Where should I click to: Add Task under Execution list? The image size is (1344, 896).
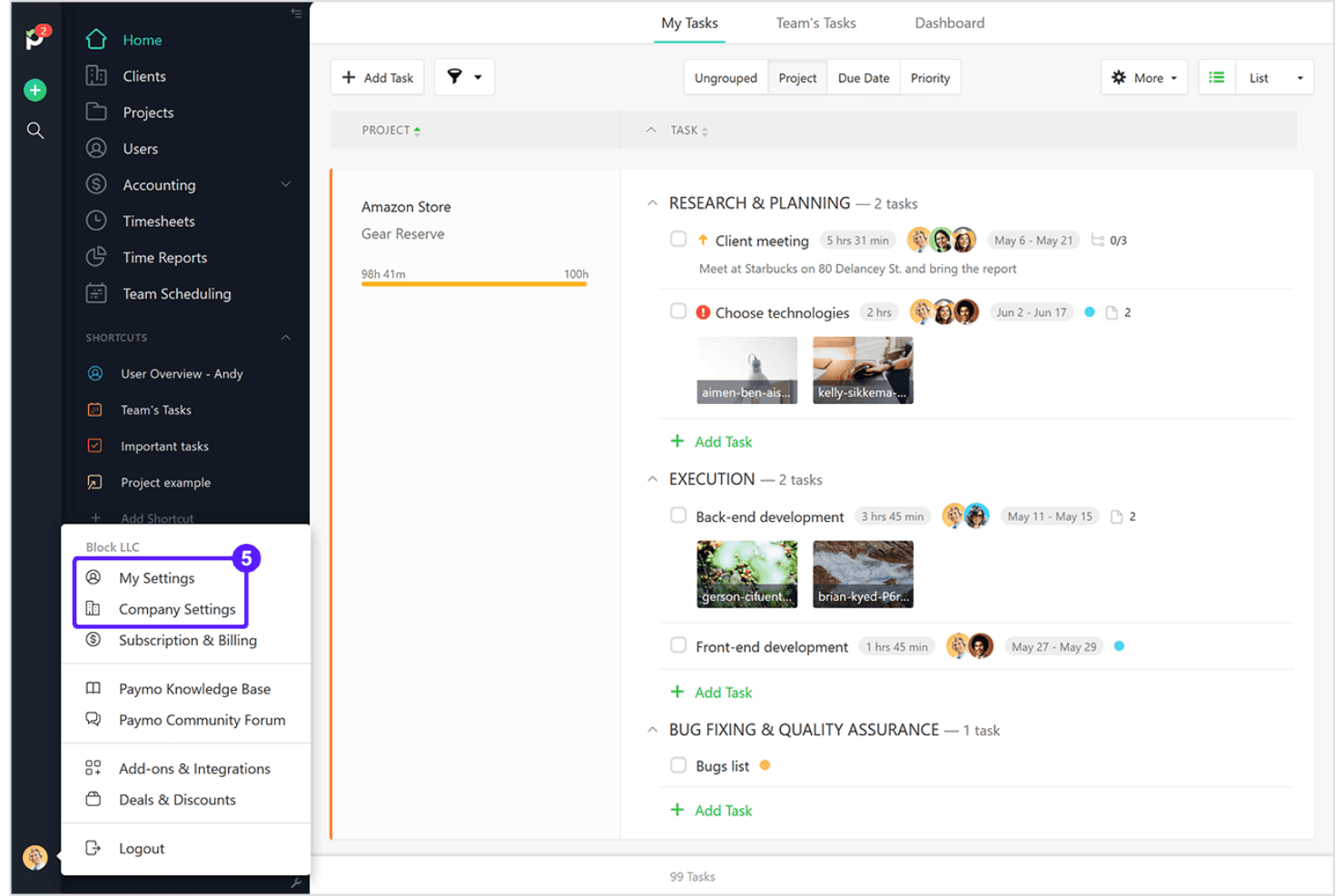pos(712,693)
